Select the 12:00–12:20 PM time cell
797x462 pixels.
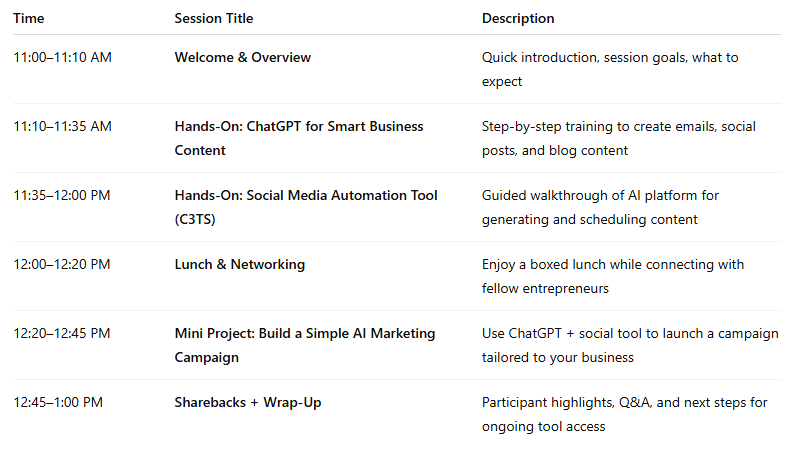click(62, 265)
